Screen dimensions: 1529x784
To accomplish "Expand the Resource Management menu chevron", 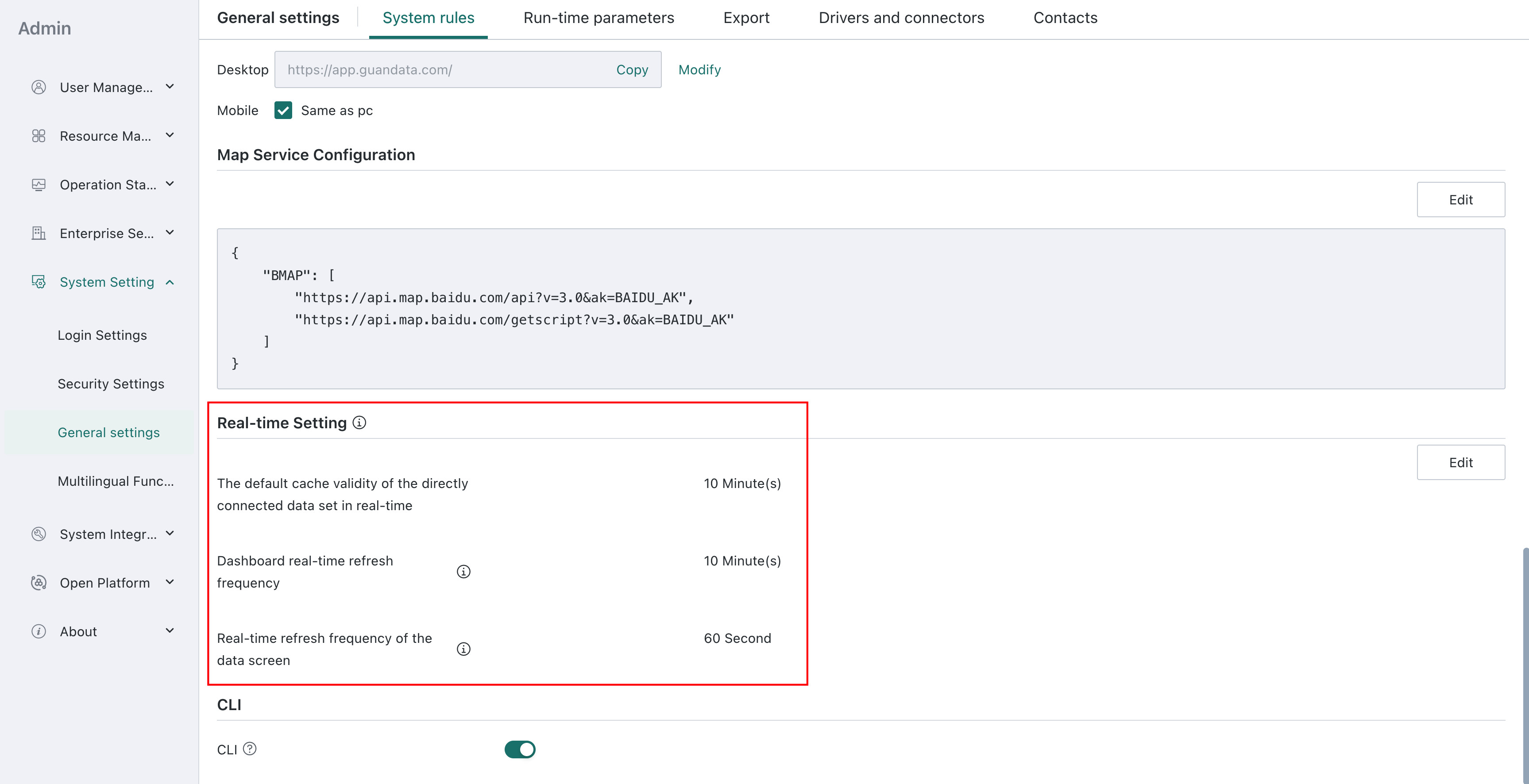I will pyautogui.click(x=170, y=135).
